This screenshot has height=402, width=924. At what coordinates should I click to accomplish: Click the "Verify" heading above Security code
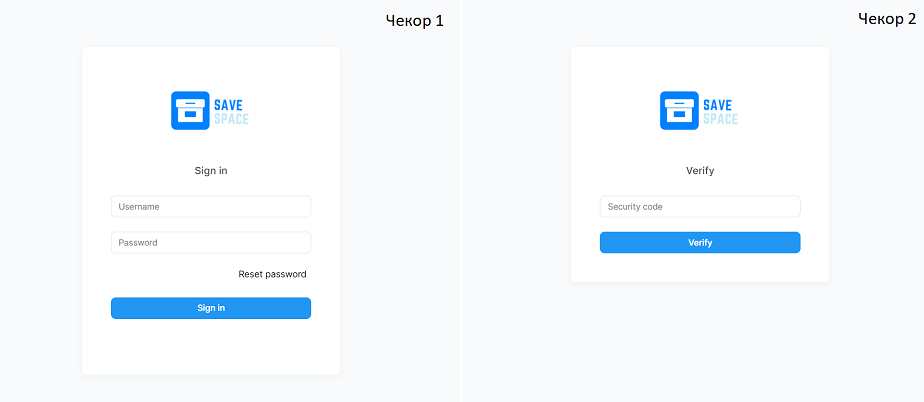click(x=700, y=171)
